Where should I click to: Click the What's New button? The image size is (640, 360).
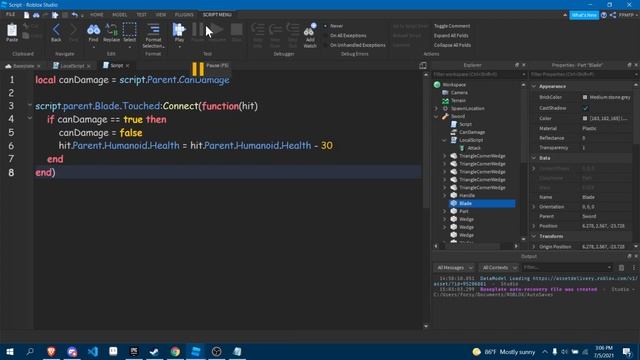(584, 15)
